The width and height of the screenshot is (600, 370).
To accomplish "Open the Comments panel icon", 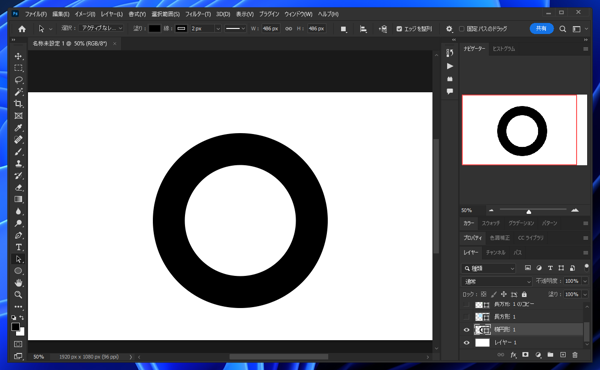I will click(x=450, y=91).
